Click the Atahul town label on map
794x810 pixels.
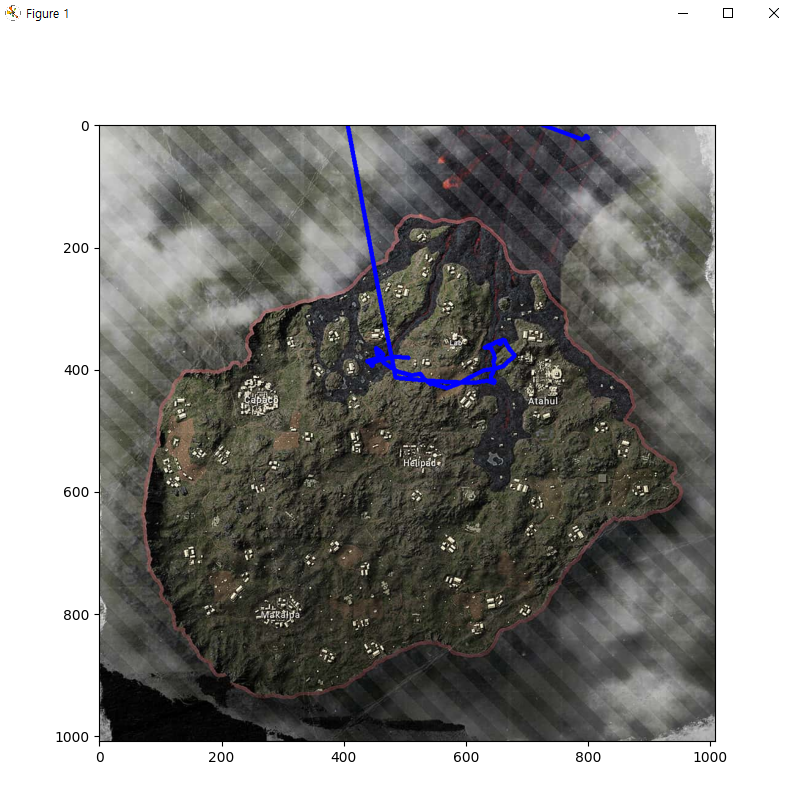[x=543, y=401]
